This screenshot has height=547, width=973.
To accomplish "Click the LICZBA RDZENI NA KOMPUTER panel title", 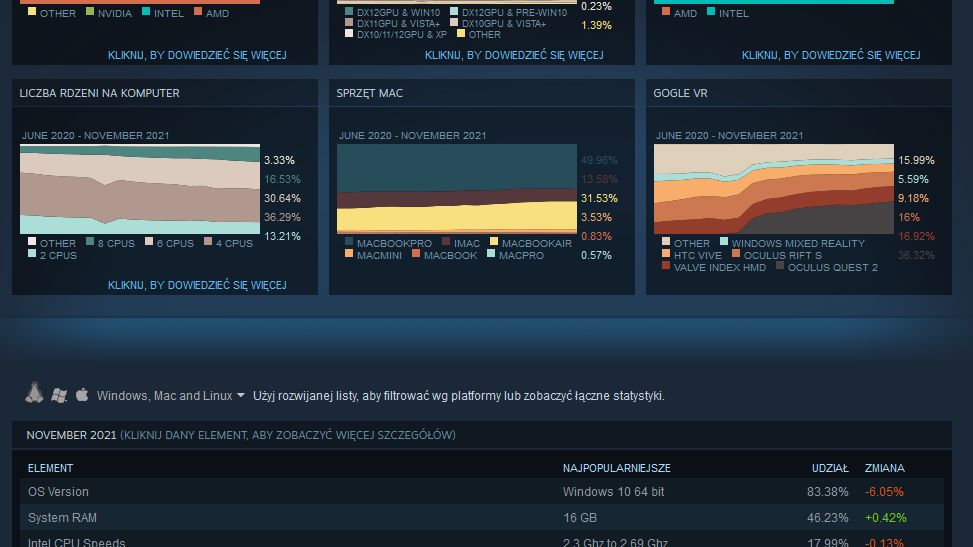I will (x=99, y=93).
